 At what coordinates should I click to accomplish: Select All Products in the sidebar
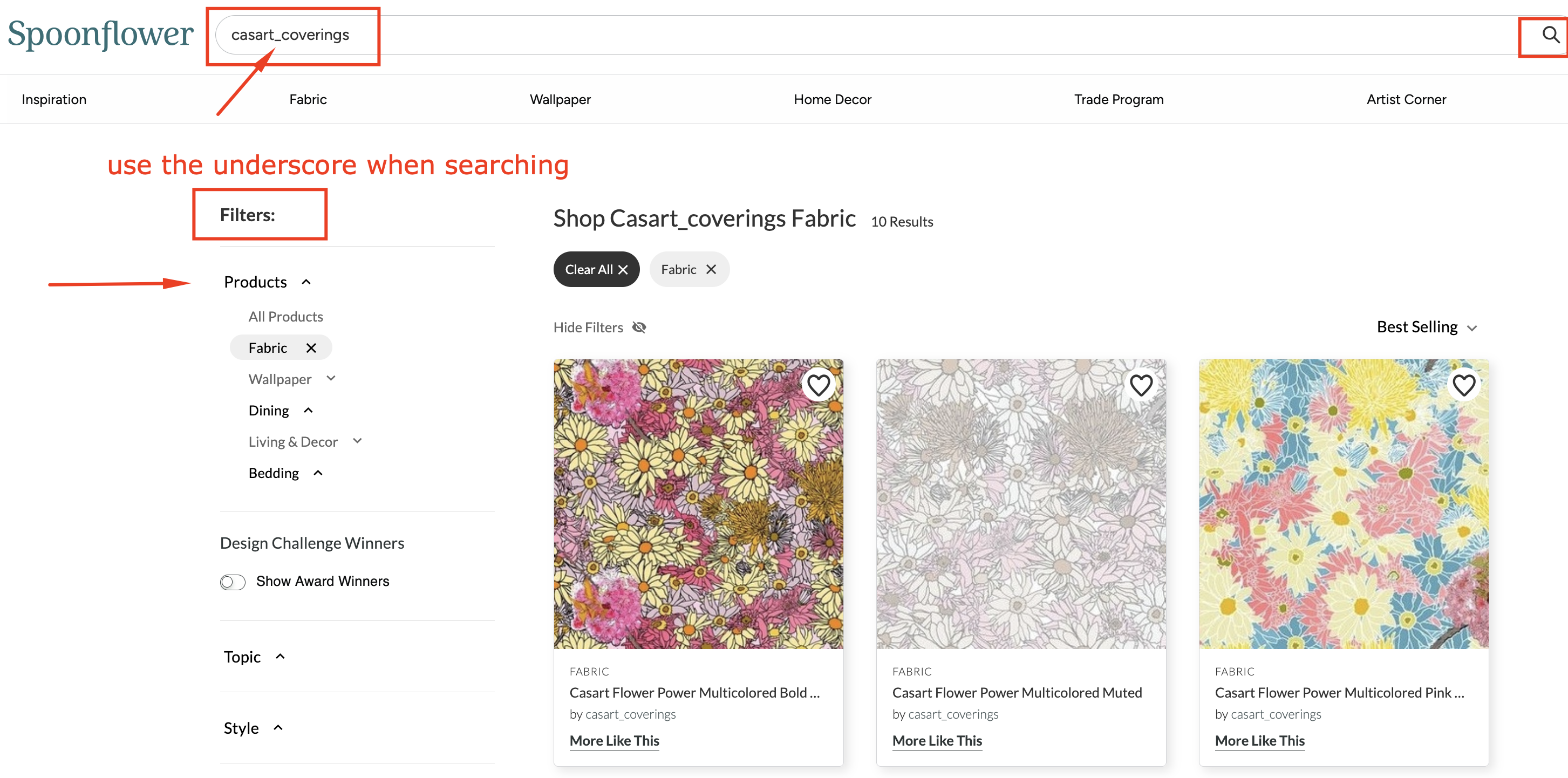click(285, 317)
